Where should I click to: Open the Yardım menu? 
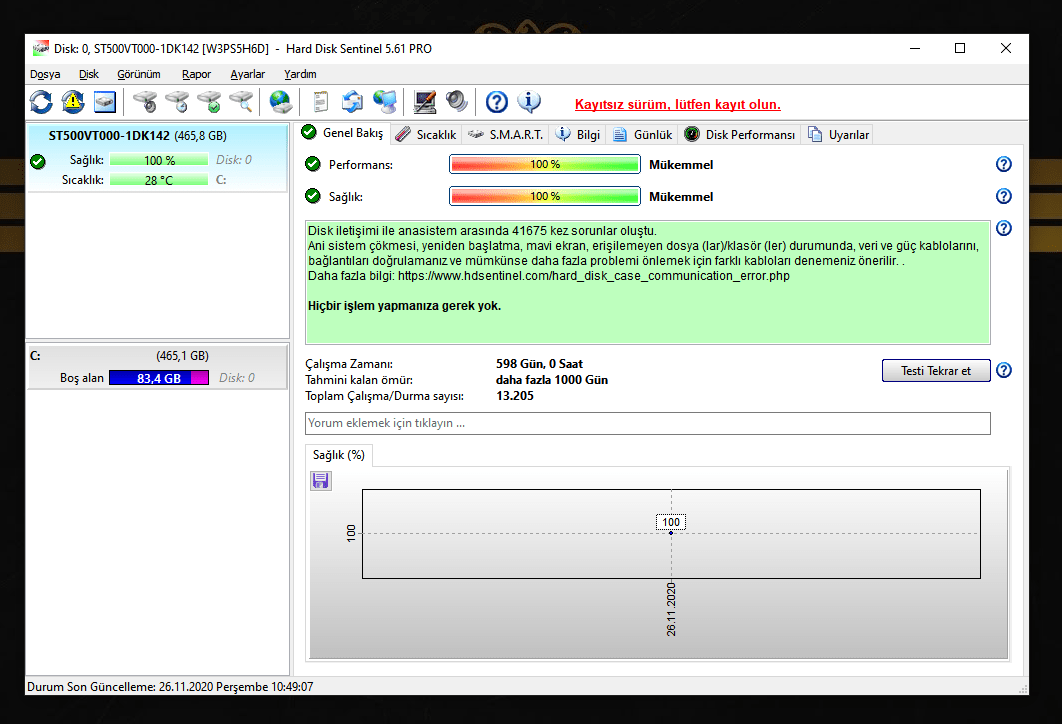(300, 74)
